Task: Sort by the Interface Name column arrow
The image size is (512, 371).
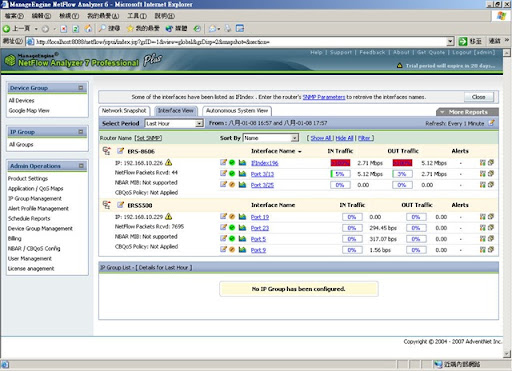Action: pos(300,151)
